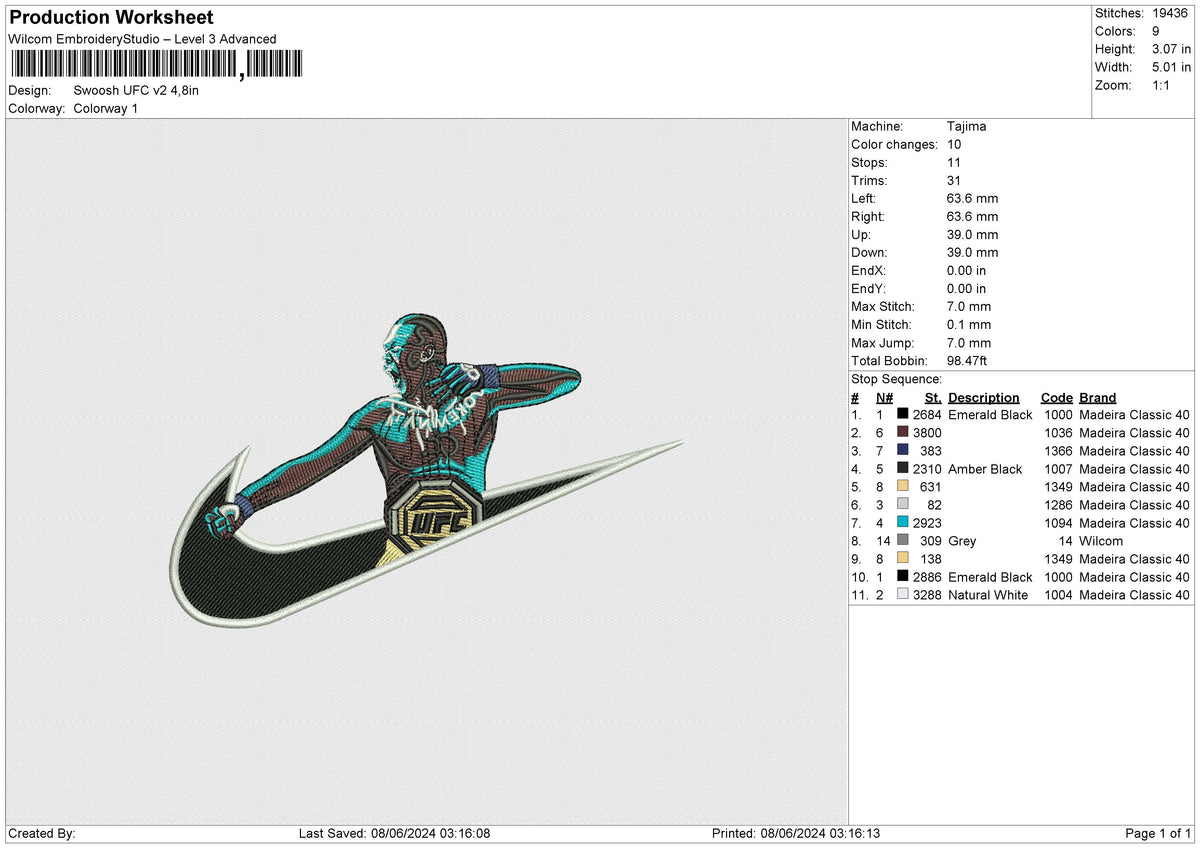Click the Amber Black swatch in stop 4

coord(903,469)
